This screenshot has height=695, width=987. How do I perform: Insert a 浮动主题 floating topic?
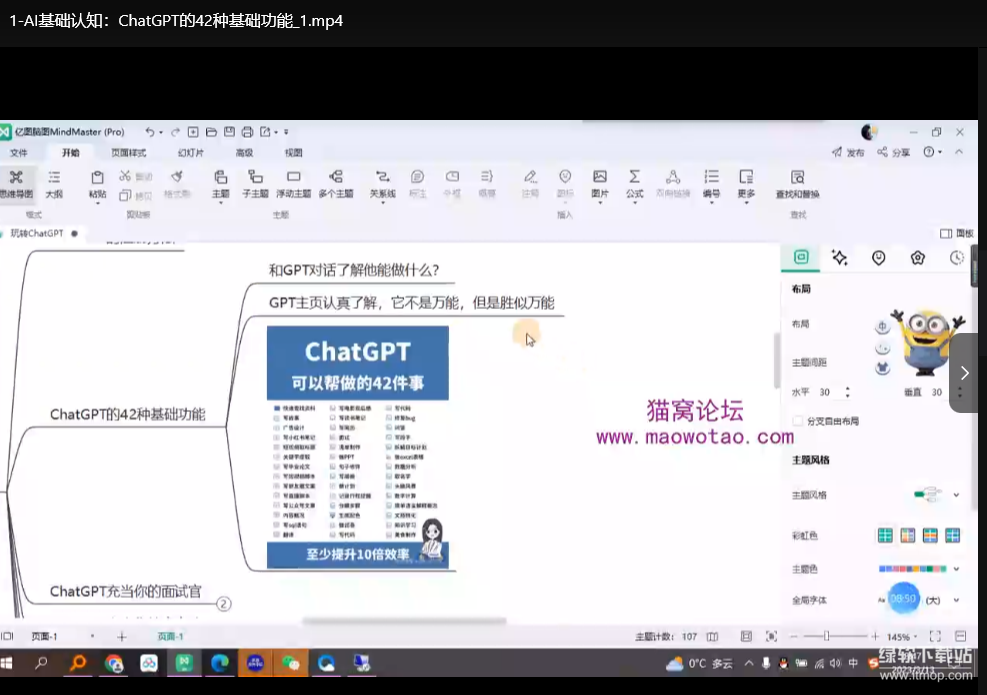tap(293, 184)
